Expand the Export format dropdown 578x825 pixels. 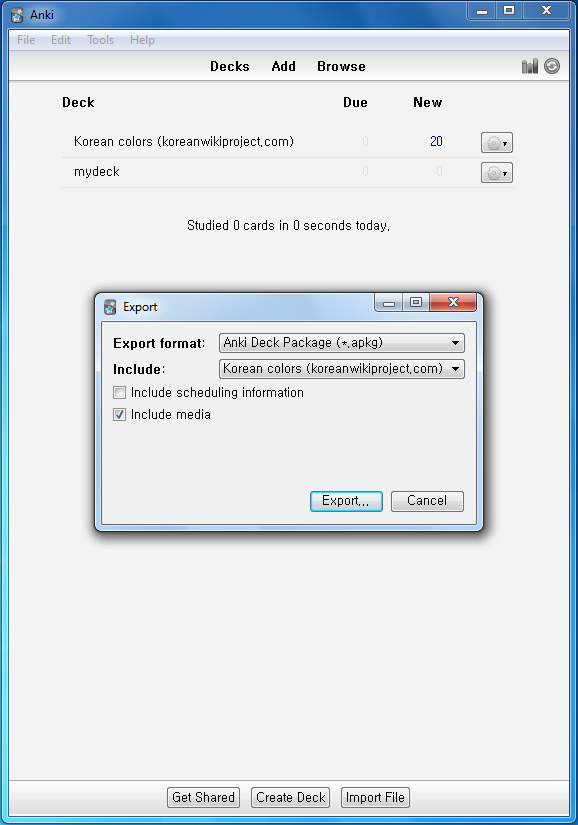[341, 343]
